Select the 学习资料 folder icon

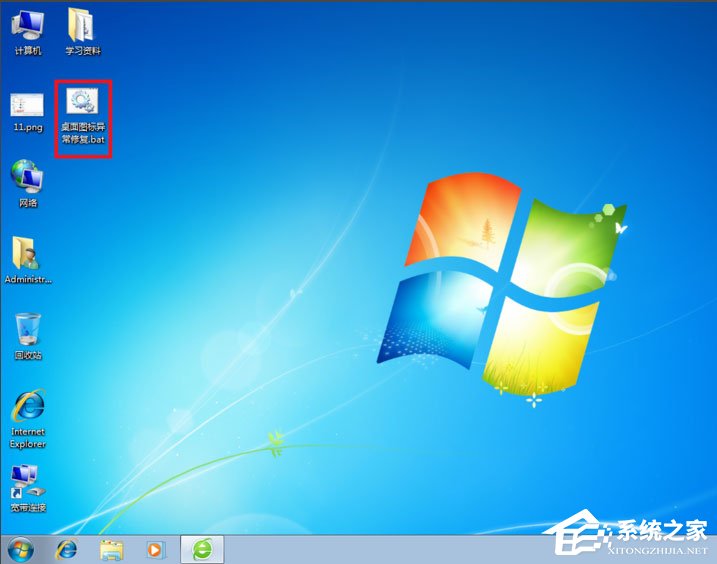(83, 24)
